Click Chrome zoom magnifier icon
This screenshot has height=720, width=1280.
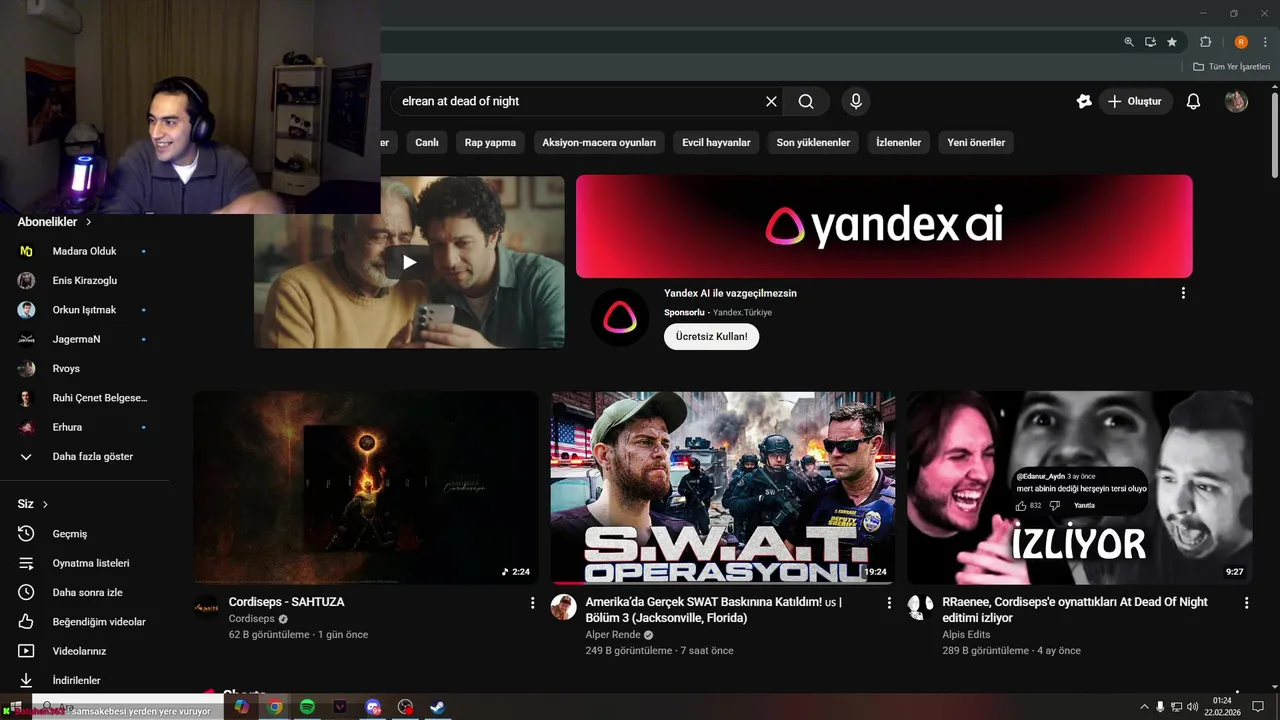(1129, 42)
